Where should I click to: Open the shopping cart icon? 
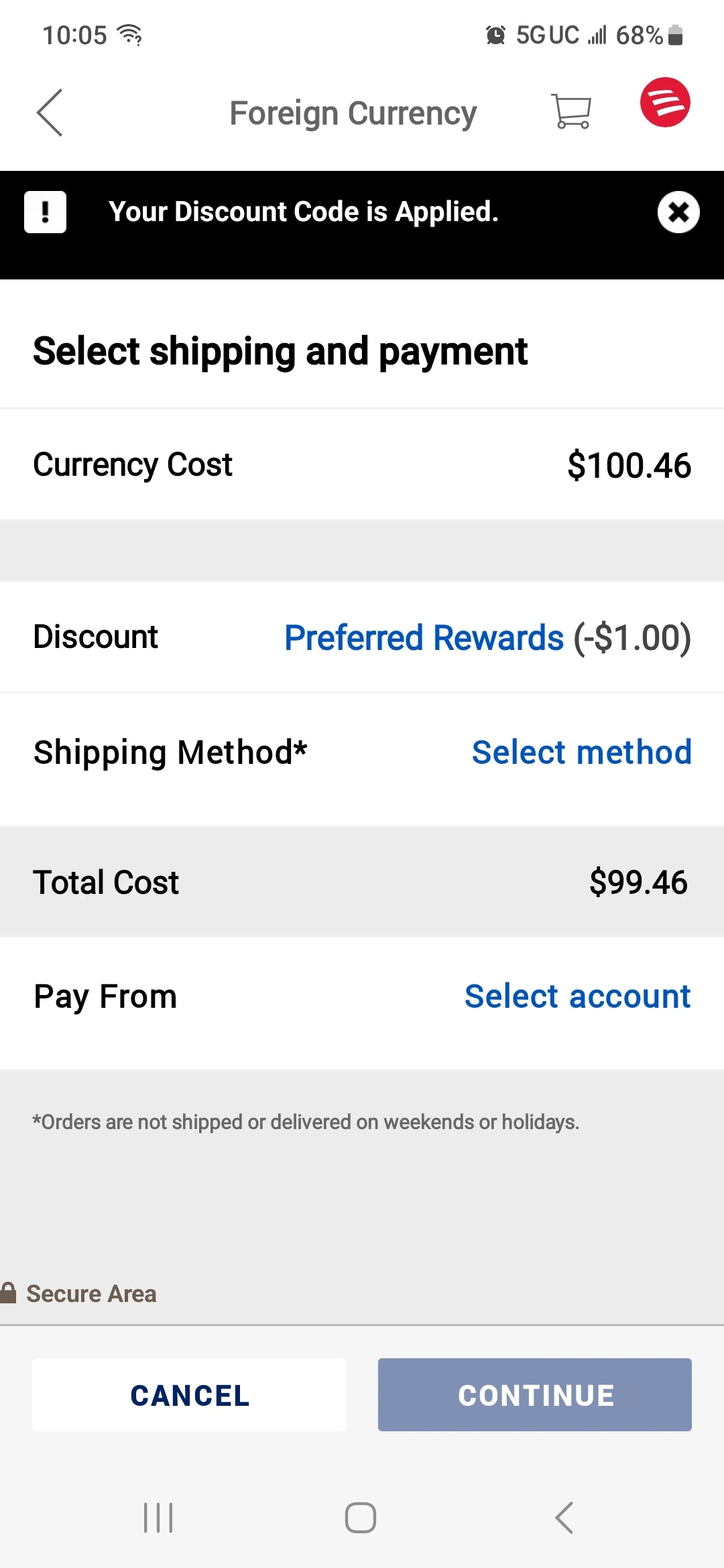click(x=571, y=111)
